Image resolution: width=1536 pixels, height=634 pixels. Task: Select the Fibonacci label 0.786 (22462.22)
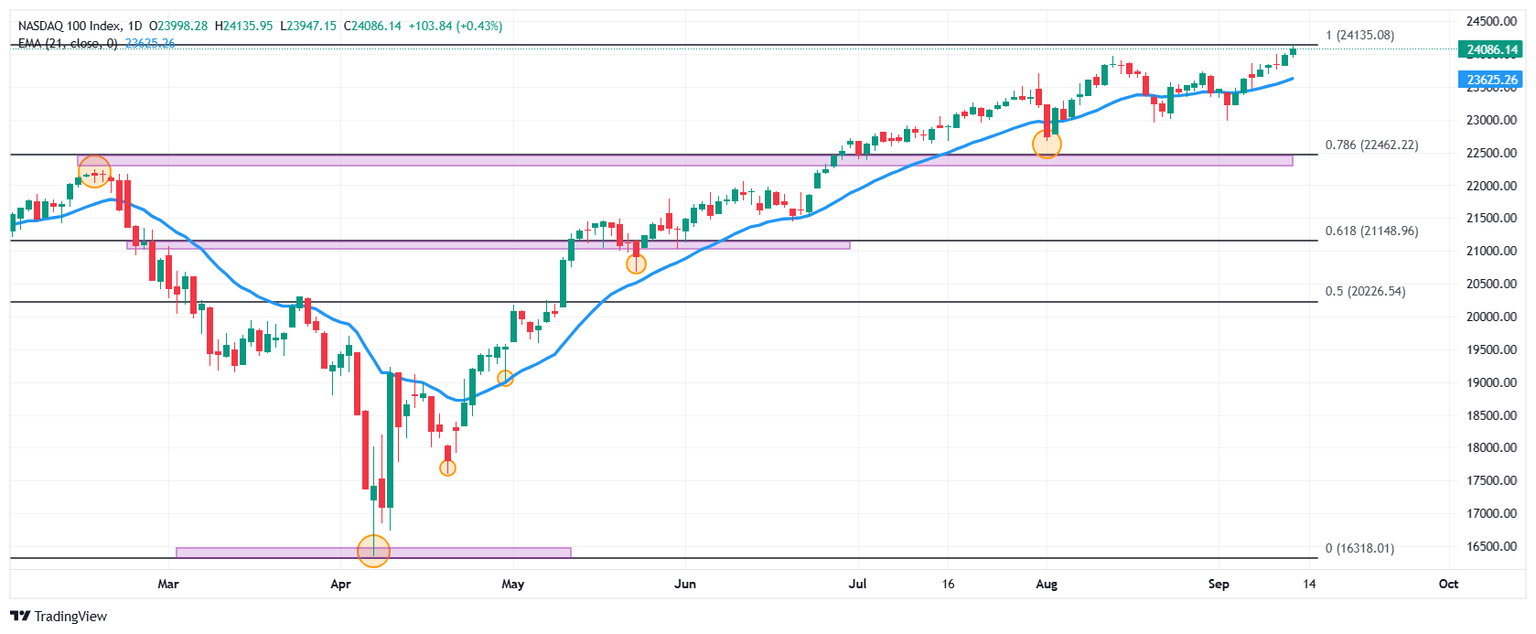[x=1371, y=145]
